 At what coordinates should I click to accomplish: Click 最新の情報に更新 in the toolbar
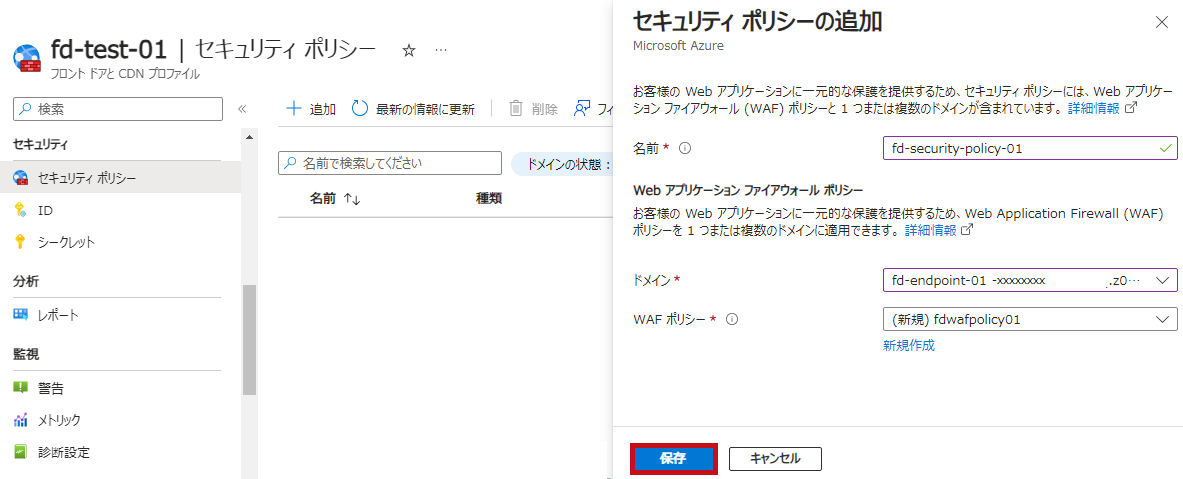413,109
